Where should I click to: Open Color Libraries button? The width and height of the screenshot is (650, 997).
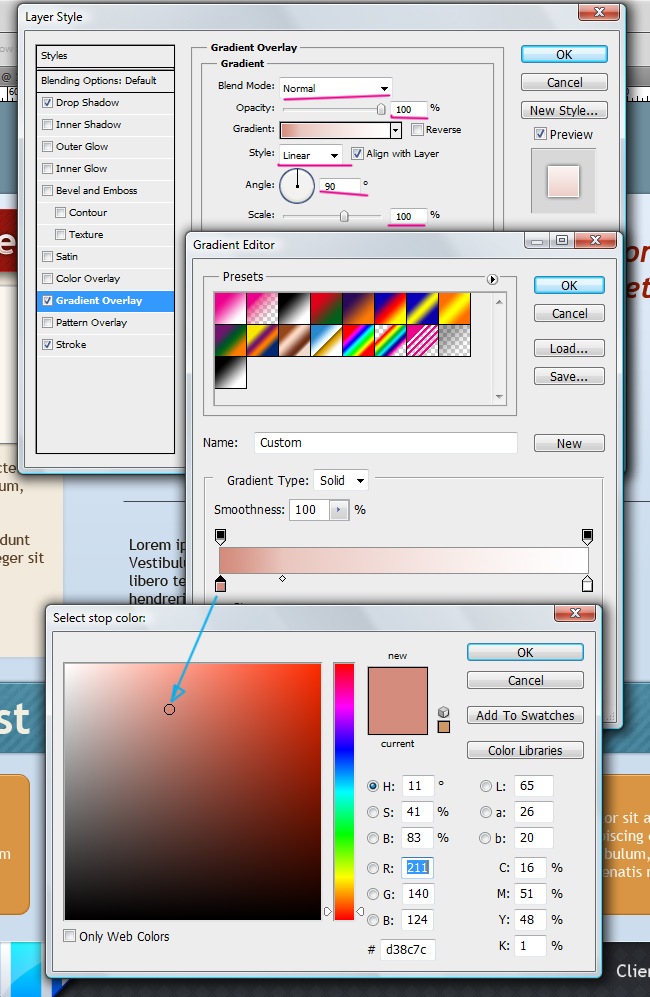pos(525,750)
